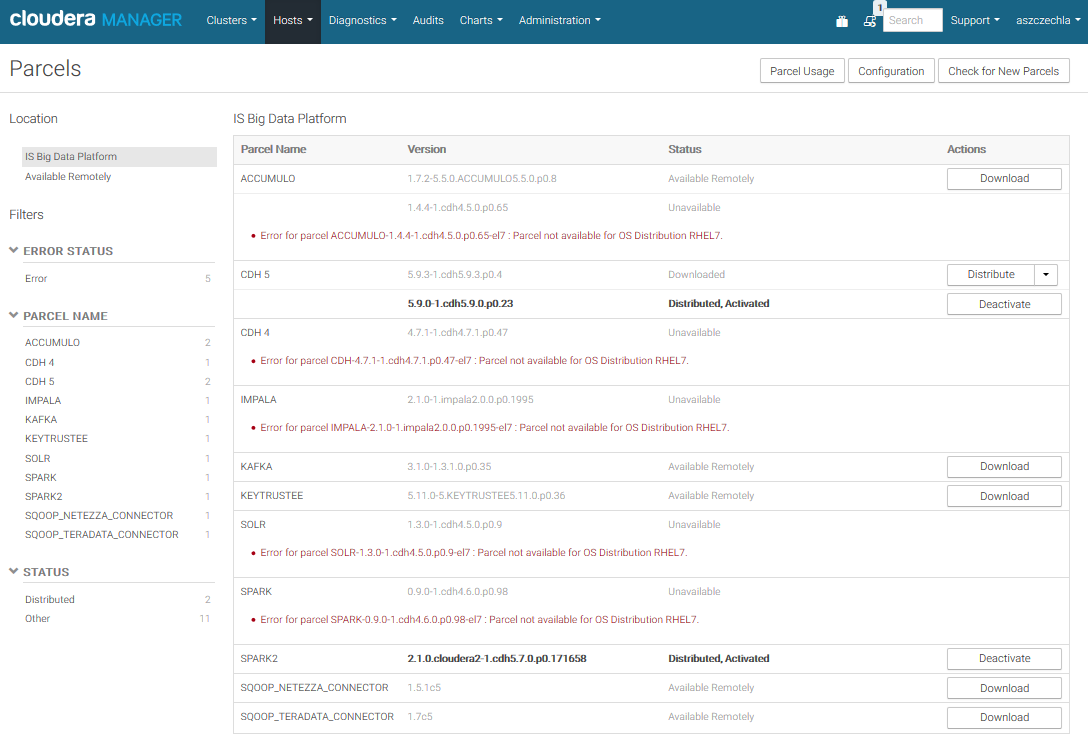Open the parcels indicator icon in top bar
Image resolution: width=1088 pixels, height=746 pixels.
pyautogui.click(x=841, y=20)
